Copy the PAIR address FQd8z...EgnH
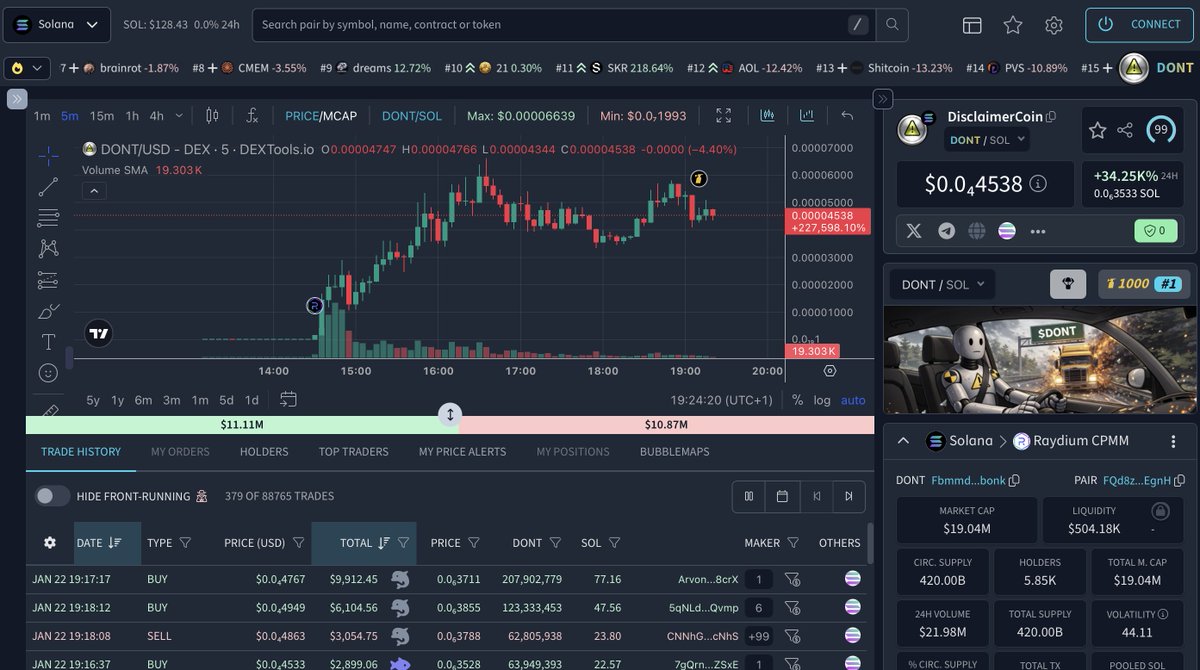The width and height of the screenshot is (1200, 670). click(1180, 481)
